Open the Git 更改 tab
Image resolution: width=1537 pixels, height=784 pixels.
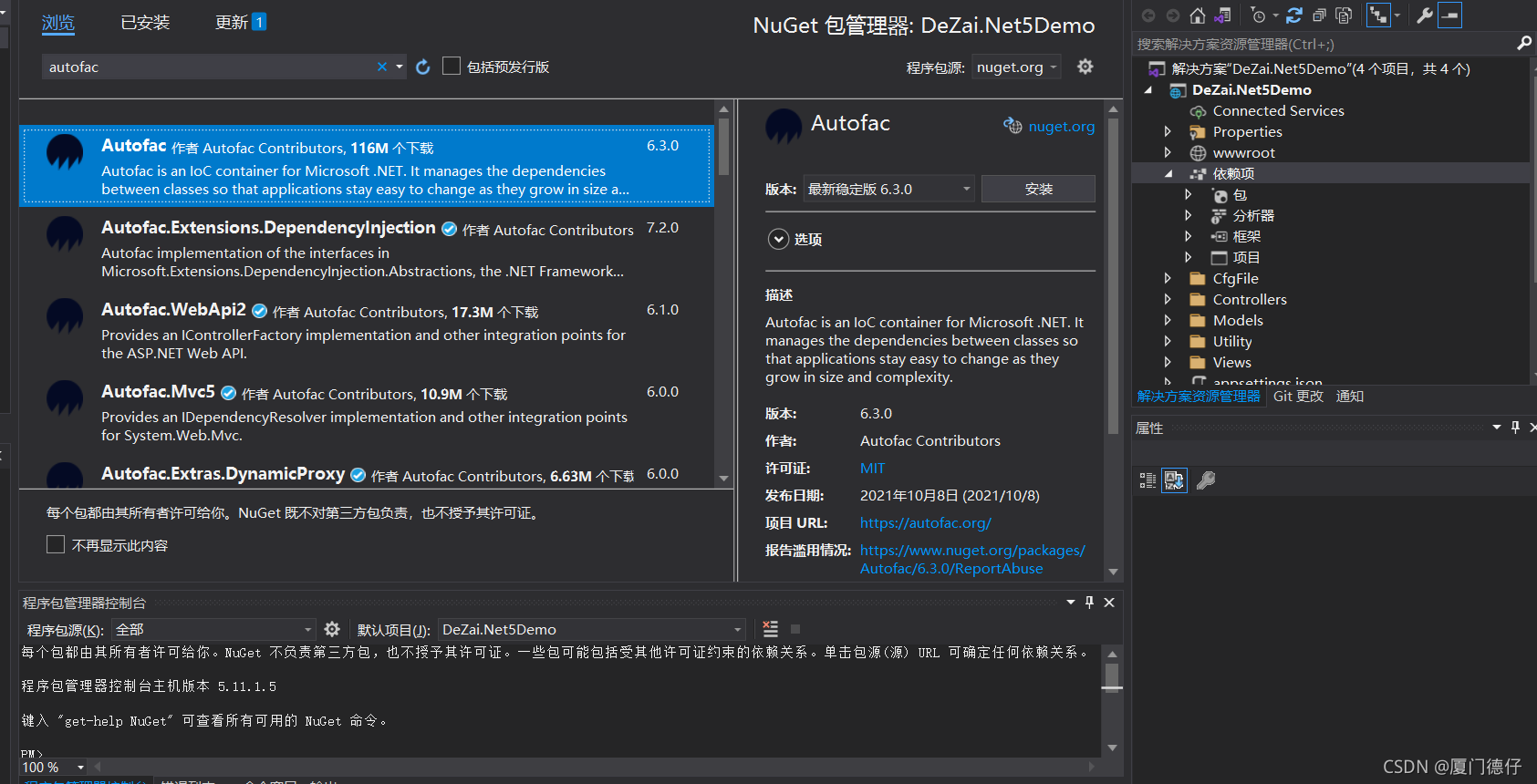pyautogui.click(x=1298, y=396)
